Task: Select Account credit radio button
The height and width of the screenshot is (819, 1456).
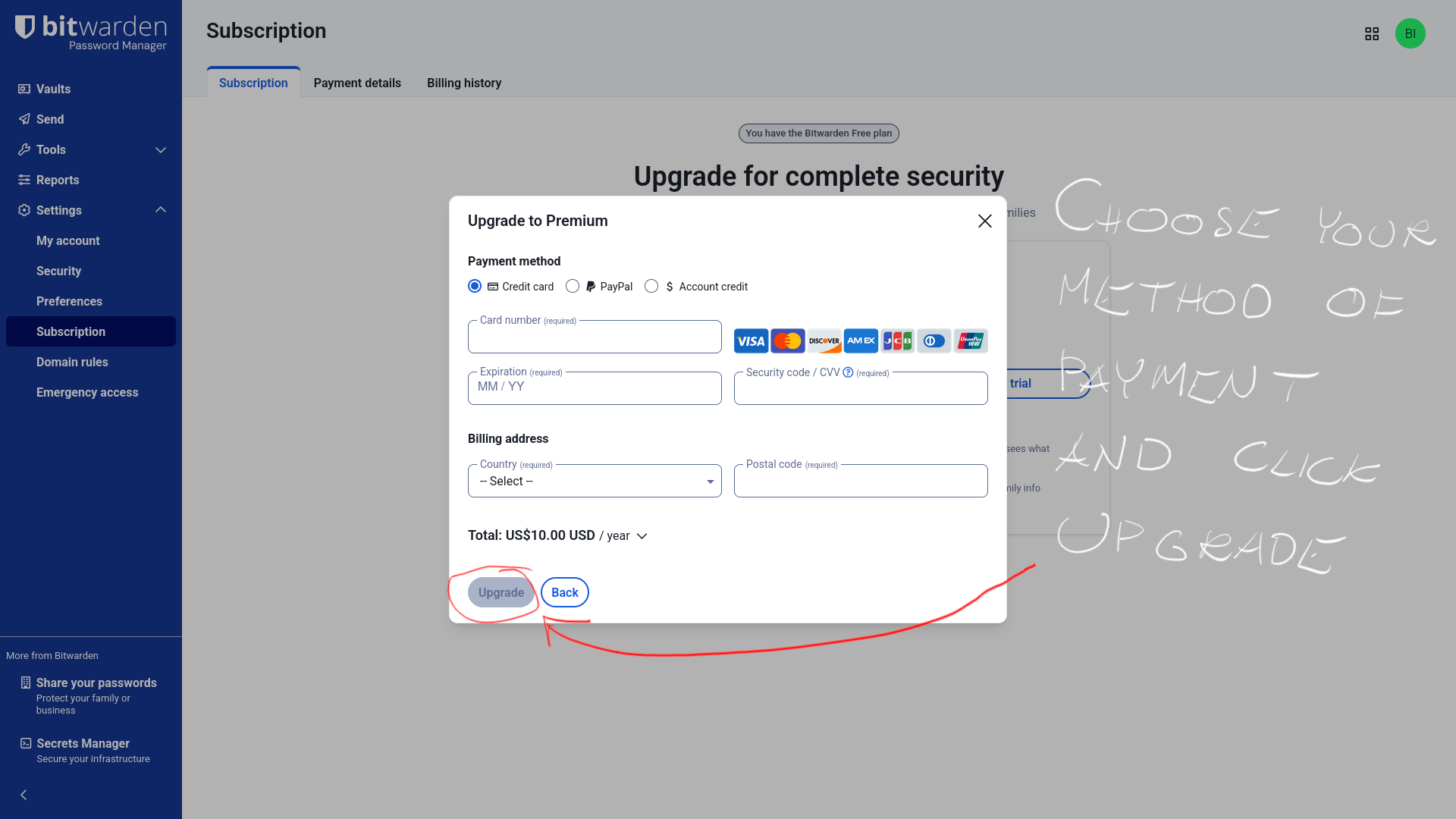Action: click(651, 286)
